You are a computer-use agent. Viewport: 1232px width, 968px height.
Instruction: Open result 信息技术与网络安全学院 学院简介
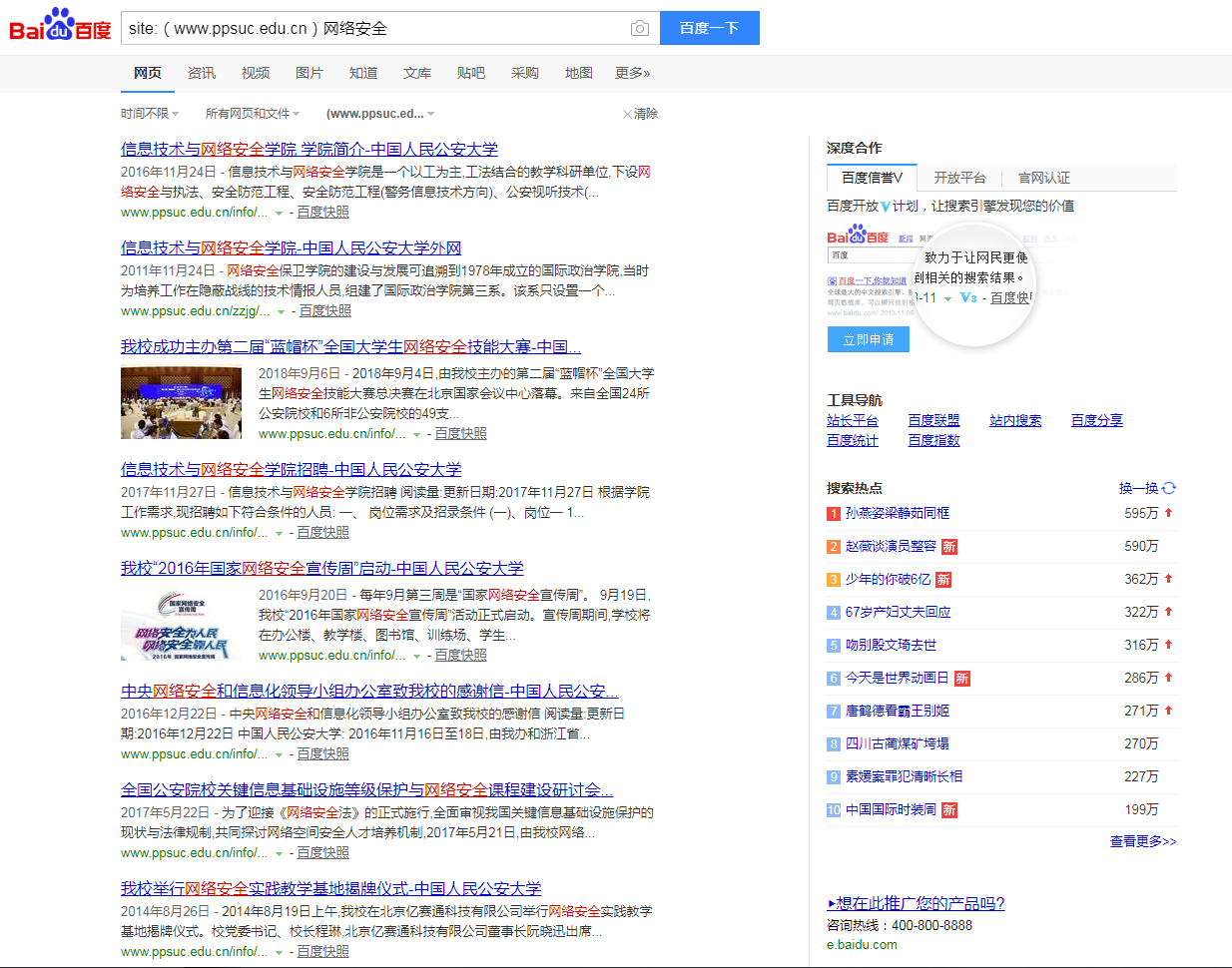[x=309, y=149]
